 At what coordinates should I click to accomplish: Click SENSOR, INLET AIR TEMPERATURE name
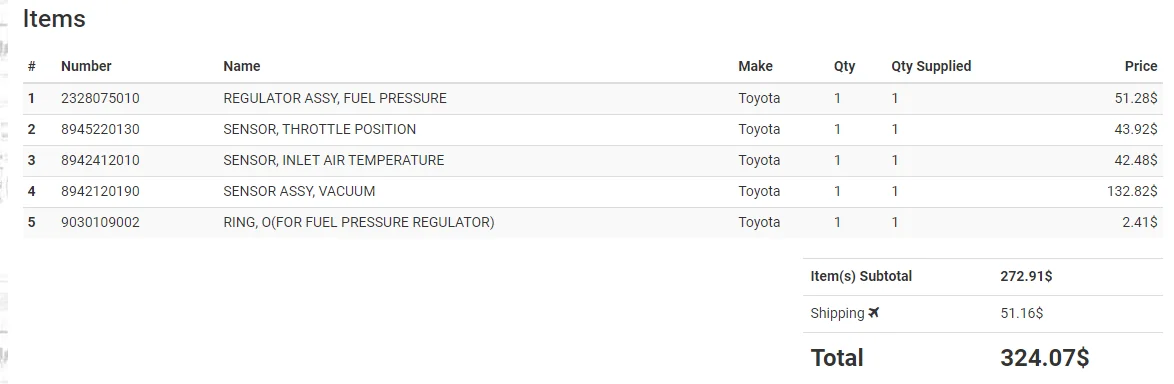click(334, 160)
